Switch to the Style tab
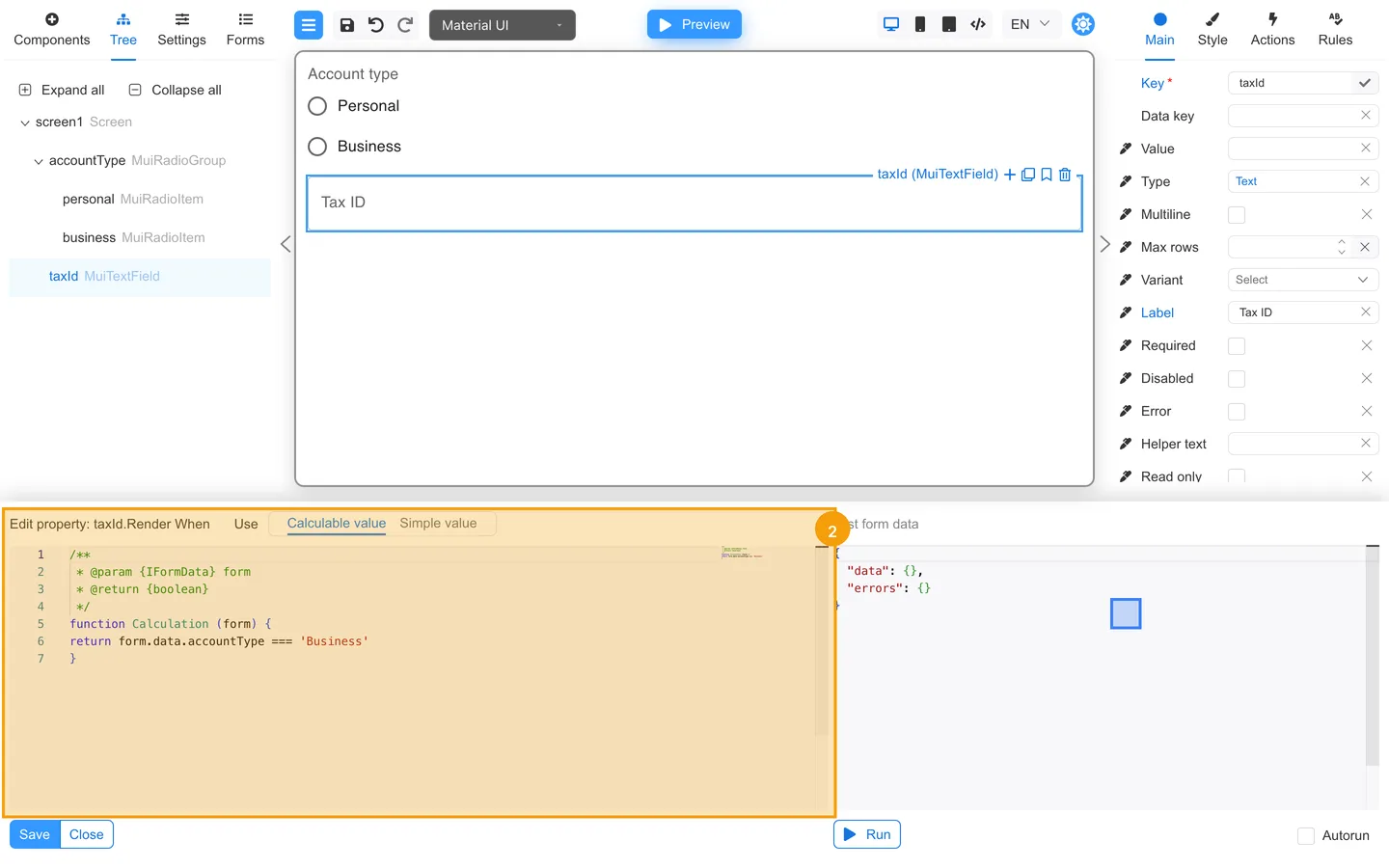Viewport: 1389px width, 868px height. 1212,30
